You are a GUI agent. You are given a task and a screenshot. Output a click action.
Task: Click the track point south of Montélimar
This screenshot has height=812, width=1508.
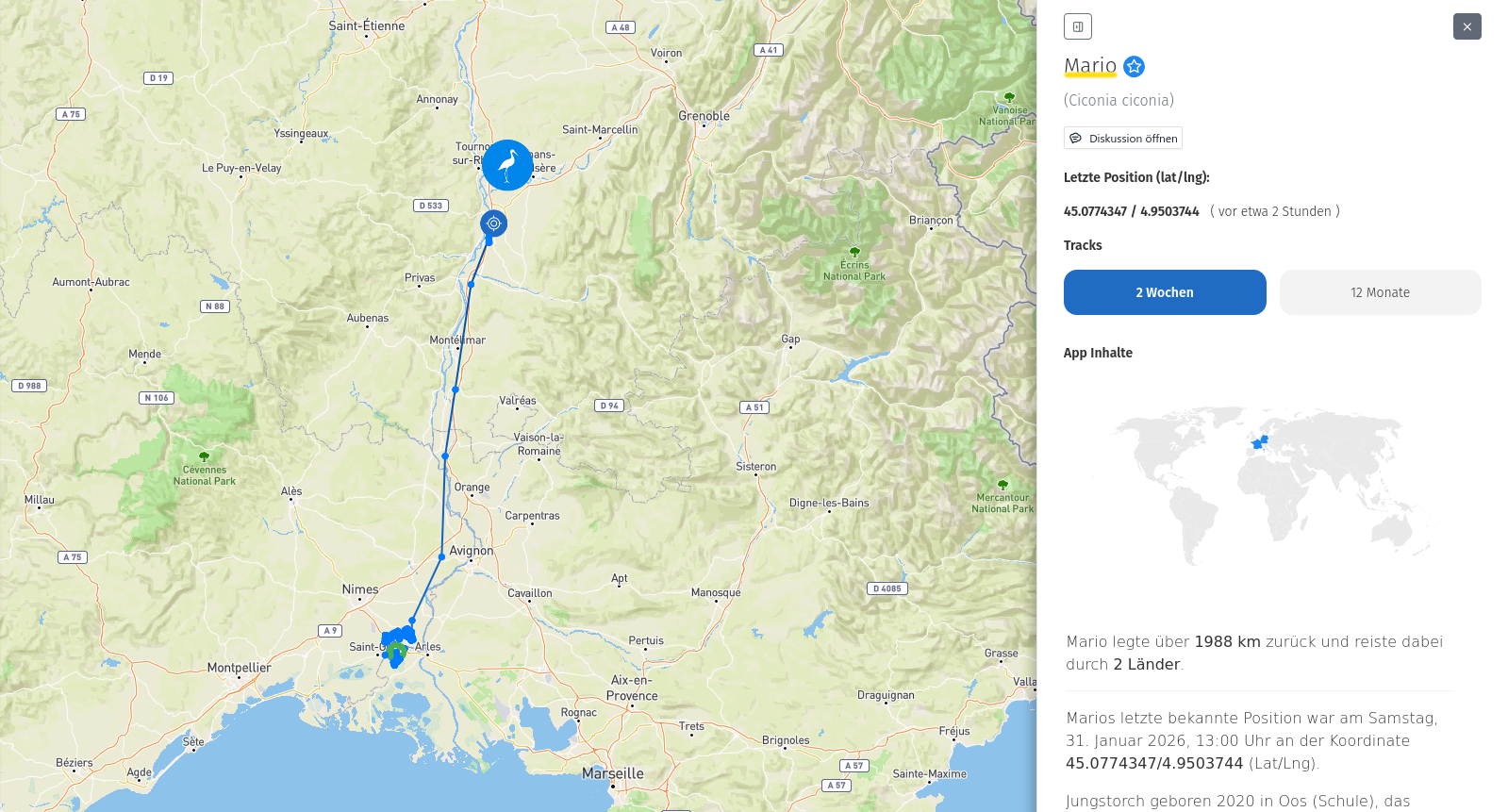point(456,389)
